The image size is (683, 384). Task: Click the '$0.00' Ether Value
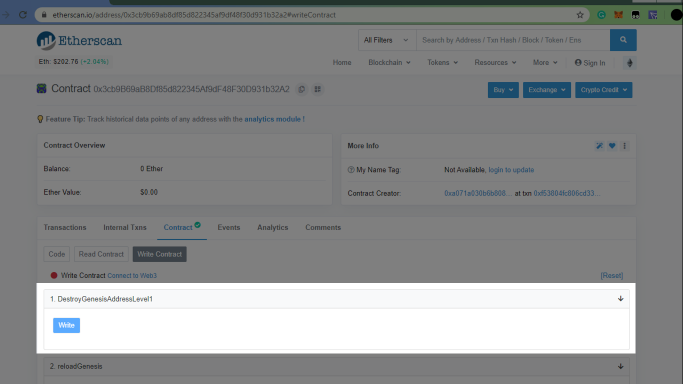149,192
